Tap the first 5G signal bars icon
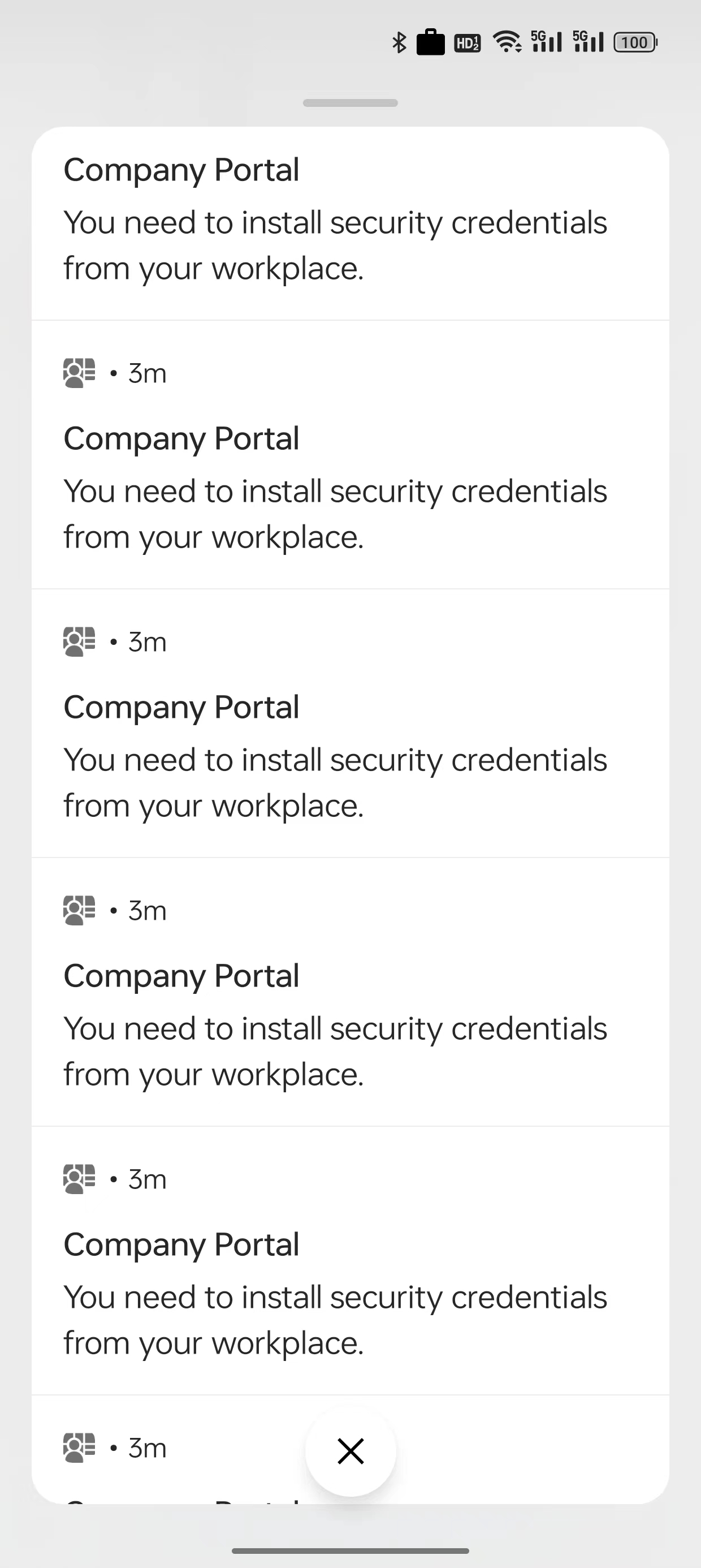 click(x=546, y=41)
